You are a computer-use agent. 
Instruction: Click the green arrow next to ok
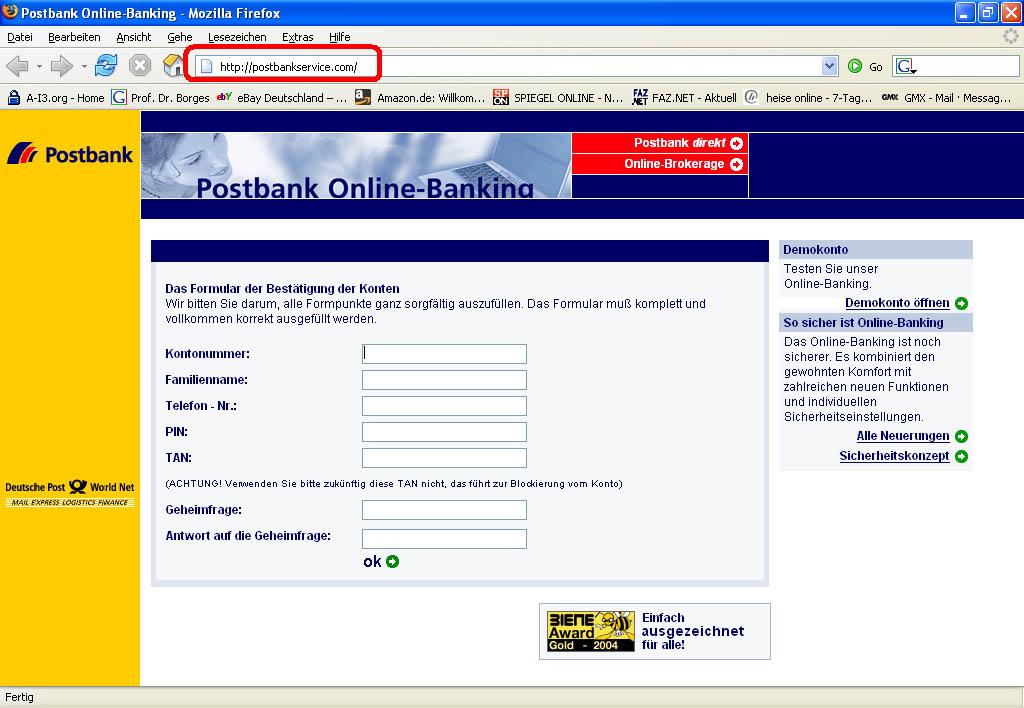[392, 562]
